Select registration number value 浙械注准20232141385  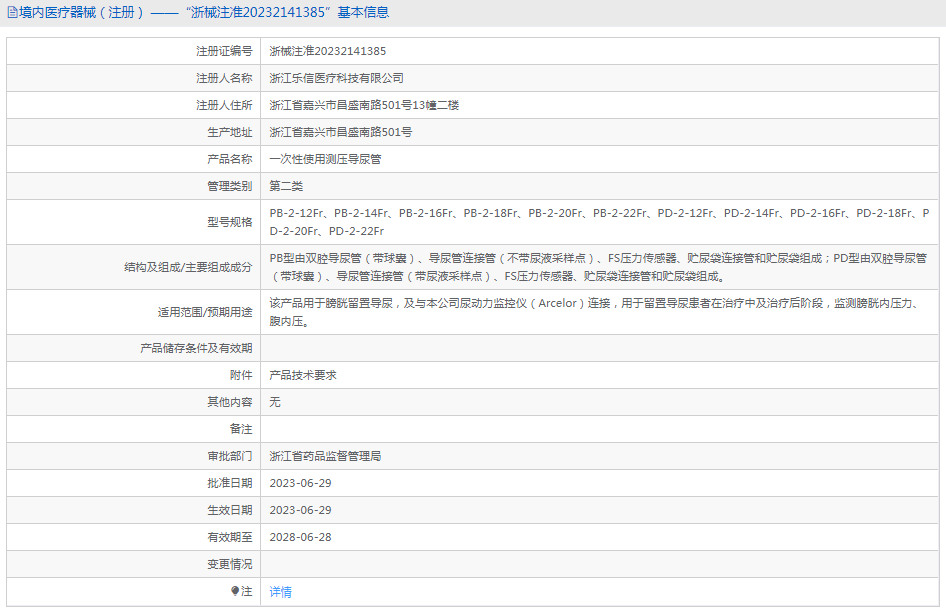coord(328,51)
